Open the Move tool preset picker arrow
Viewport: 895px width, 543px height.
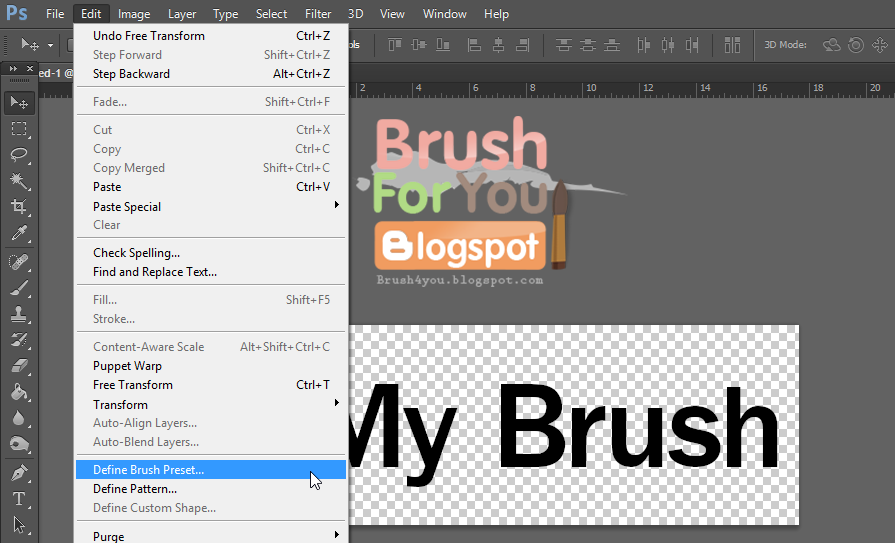click(50, 45)
